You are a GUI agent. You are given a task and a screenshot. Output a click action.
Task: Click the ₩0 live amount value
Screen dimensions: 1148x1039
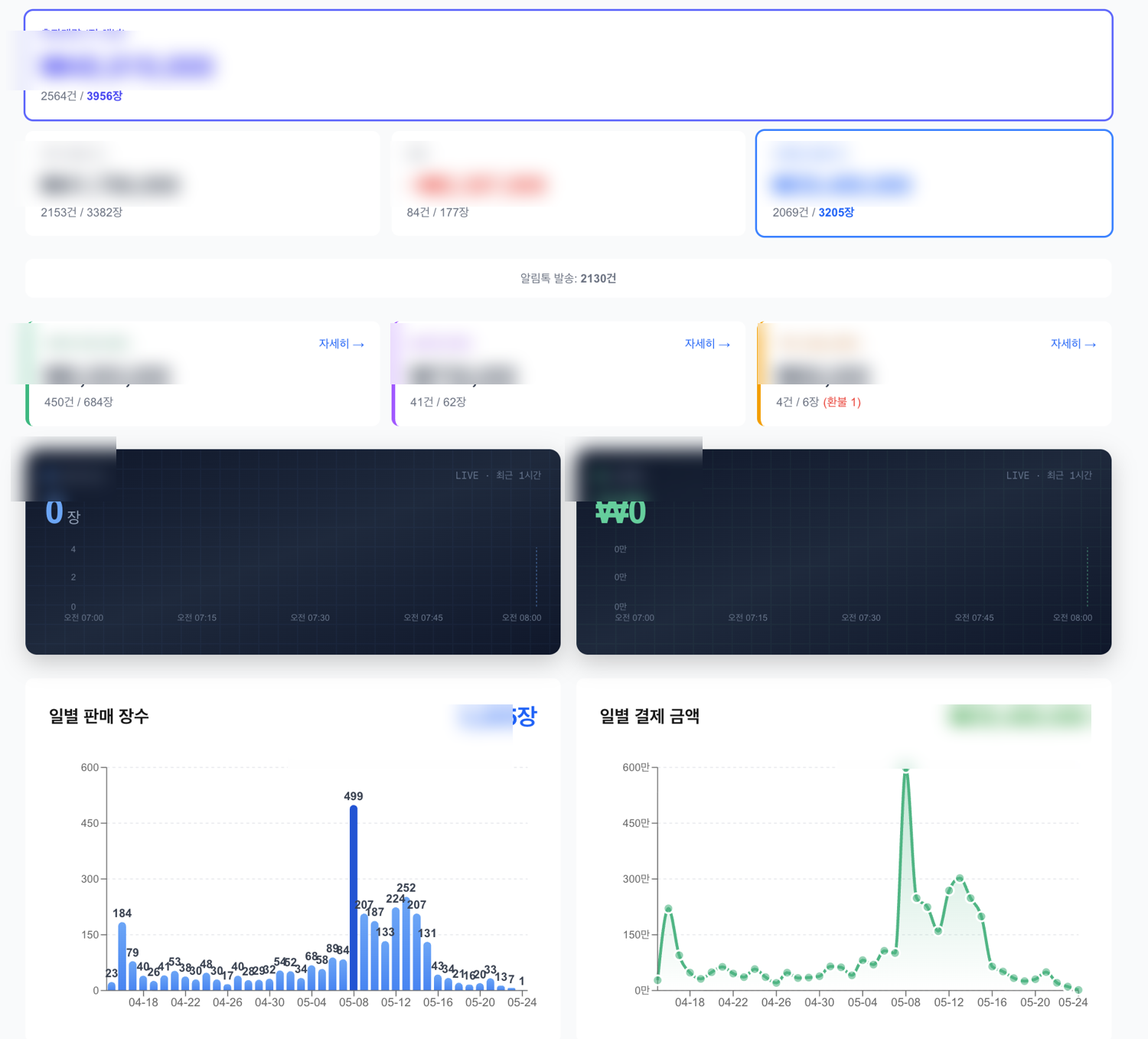(x=621, y=511)
